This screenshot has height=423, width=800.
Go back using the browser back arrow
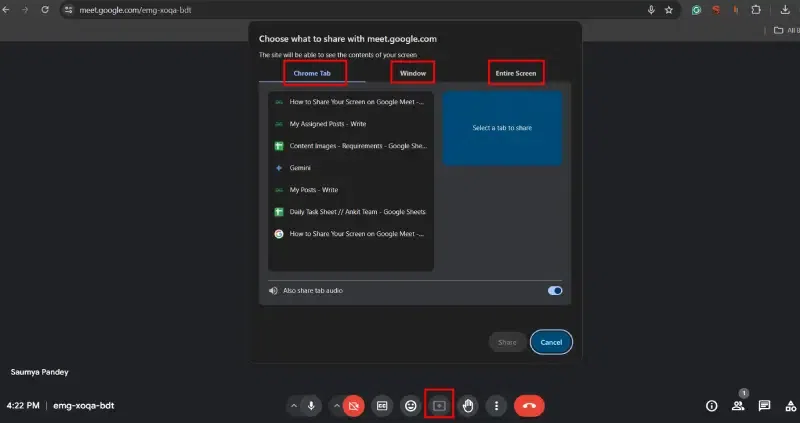point(6,10)
